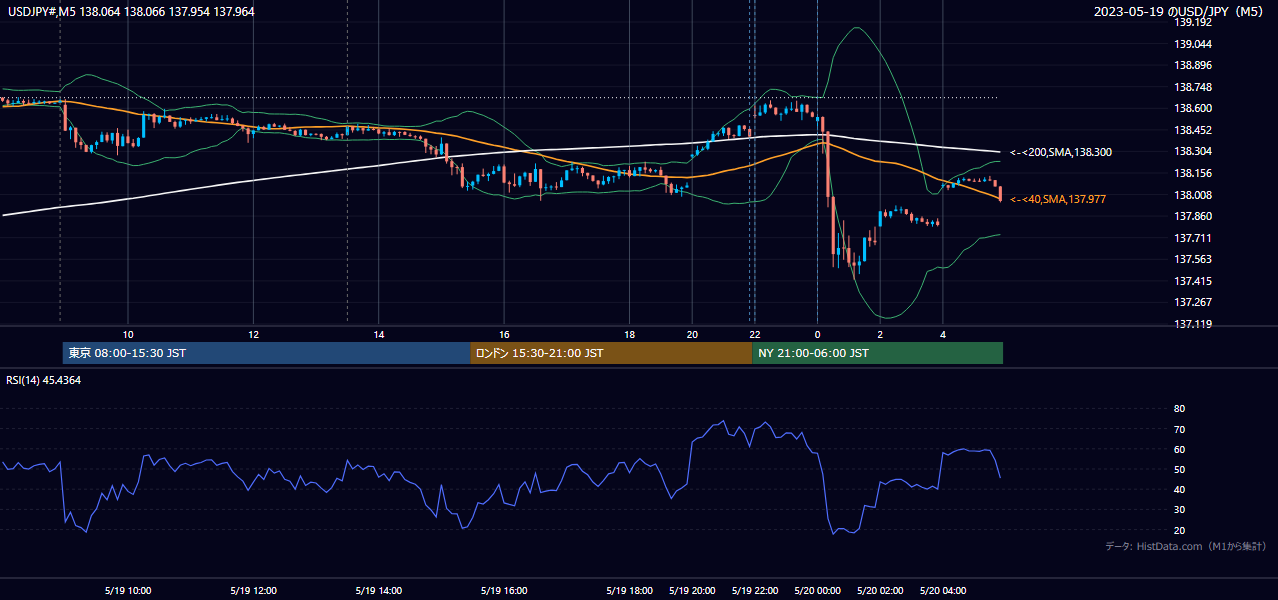The image size is (1278, 600).
Task: Click the 'RSI(14) 45.4364' indicator label
Action: (x=44, y=380)
